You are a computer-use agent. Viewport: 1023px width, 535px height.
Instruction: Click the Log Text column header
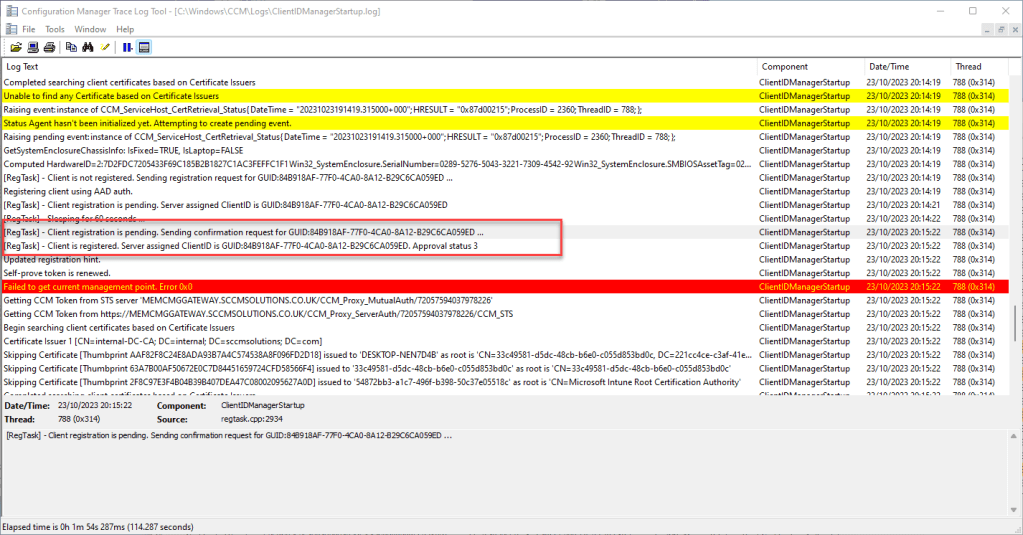[x=380, y=67]
